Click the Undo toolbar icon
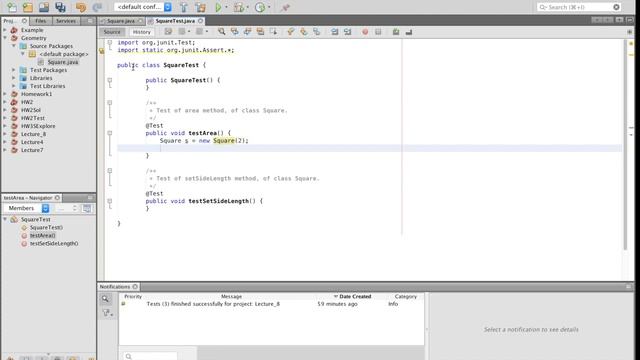Image resolution: width=640 pixels, height=360 pixels. coord(81,7)
